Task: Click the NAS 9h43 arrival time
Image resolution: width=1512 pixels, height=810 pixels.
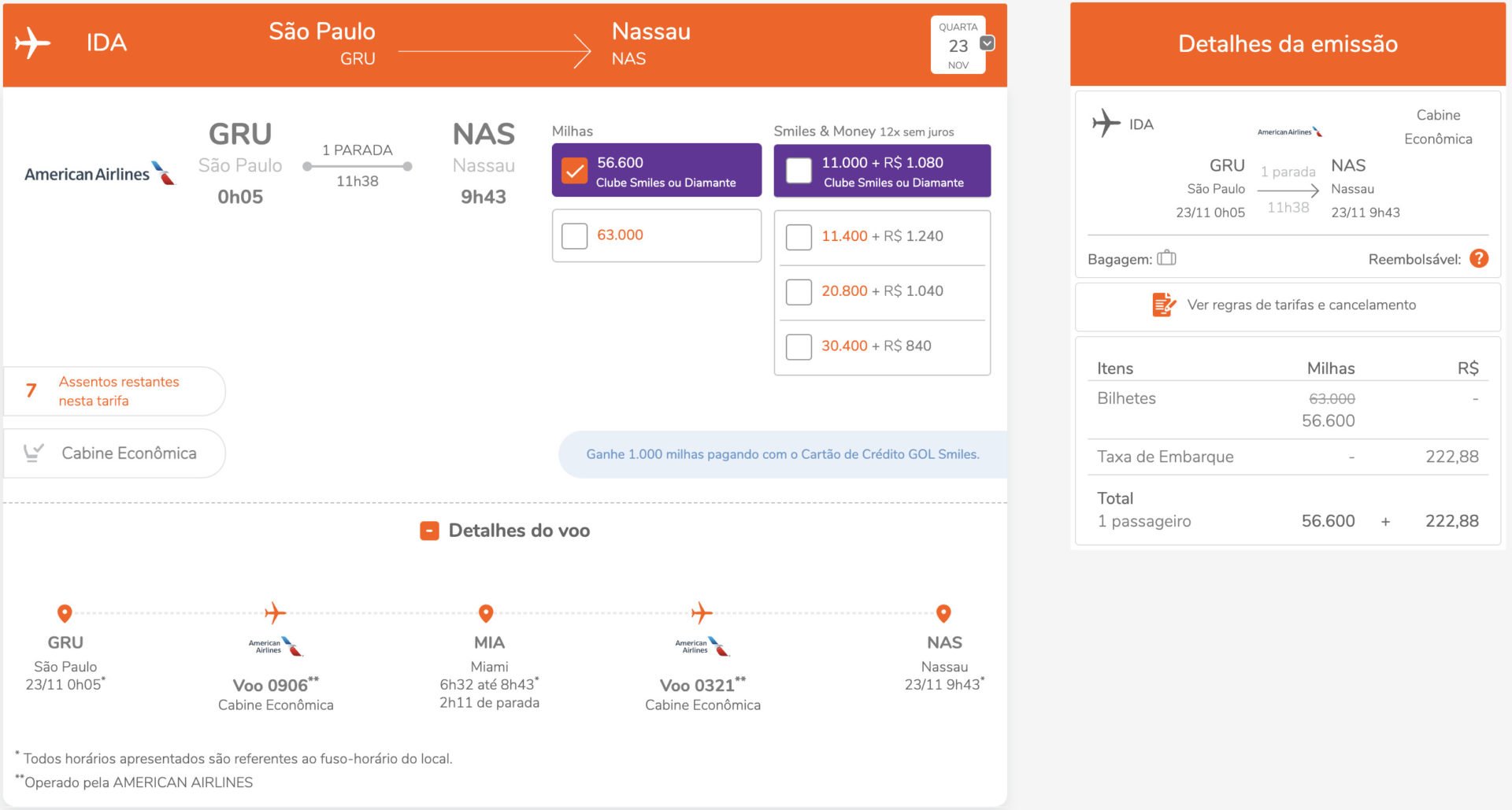Action: tap(484, 197)
